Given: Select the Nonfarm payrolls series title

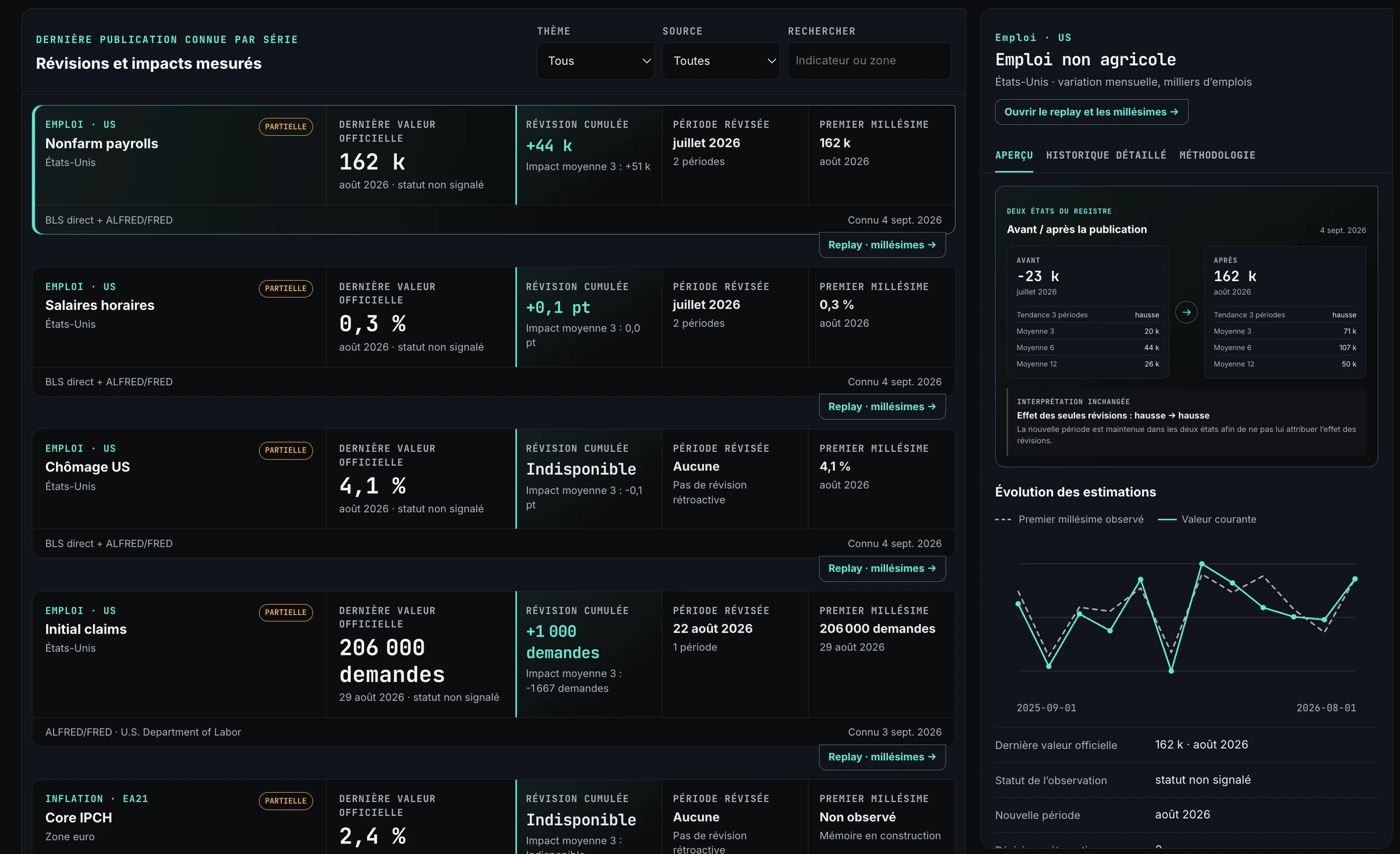Looking at the screenshot, I should click(x=101, y=143).
